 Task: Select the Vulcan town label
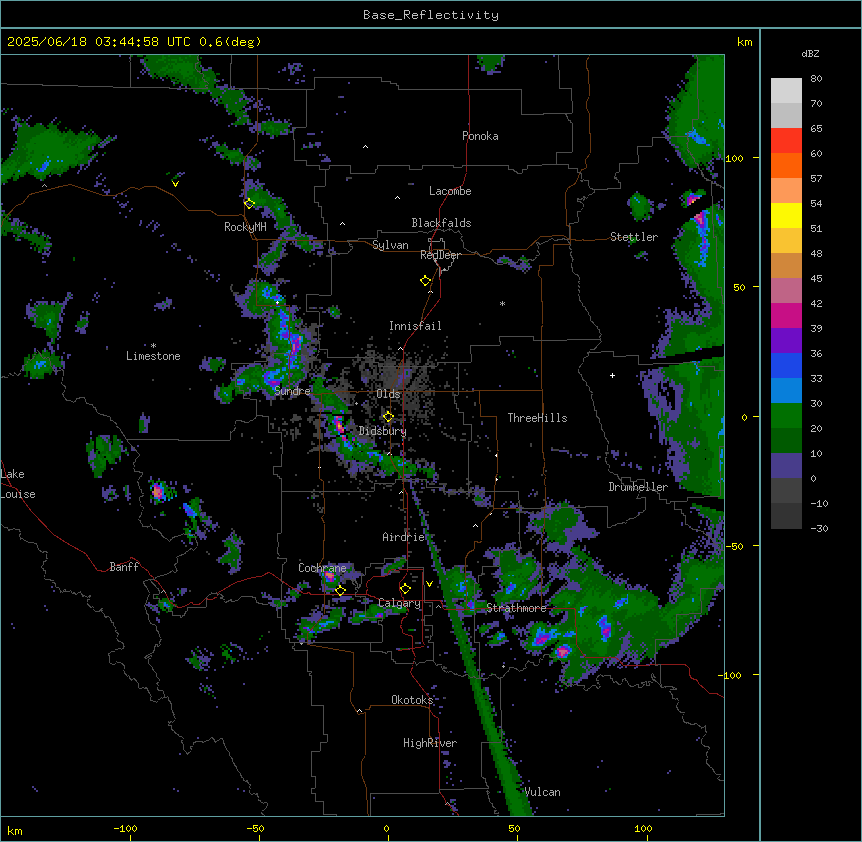point(543,792)
